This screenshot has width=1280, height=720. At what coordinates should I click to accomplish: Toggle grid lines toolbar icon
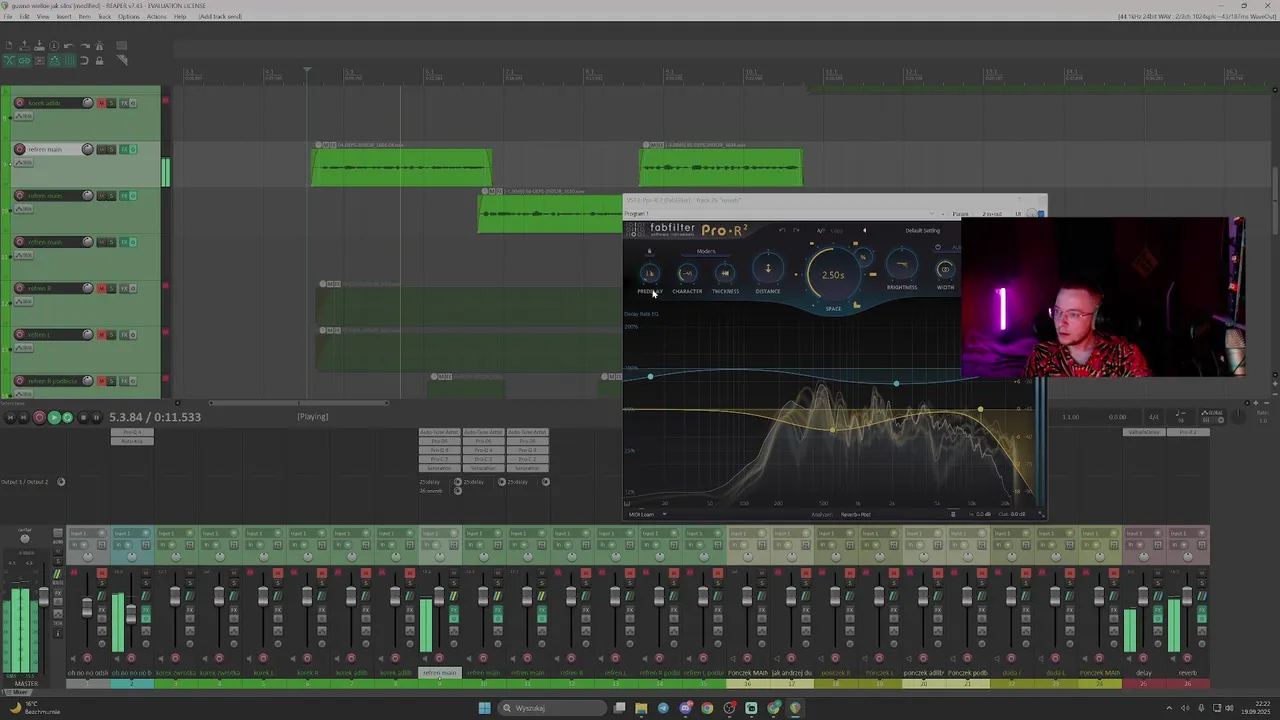coord(69,60)
